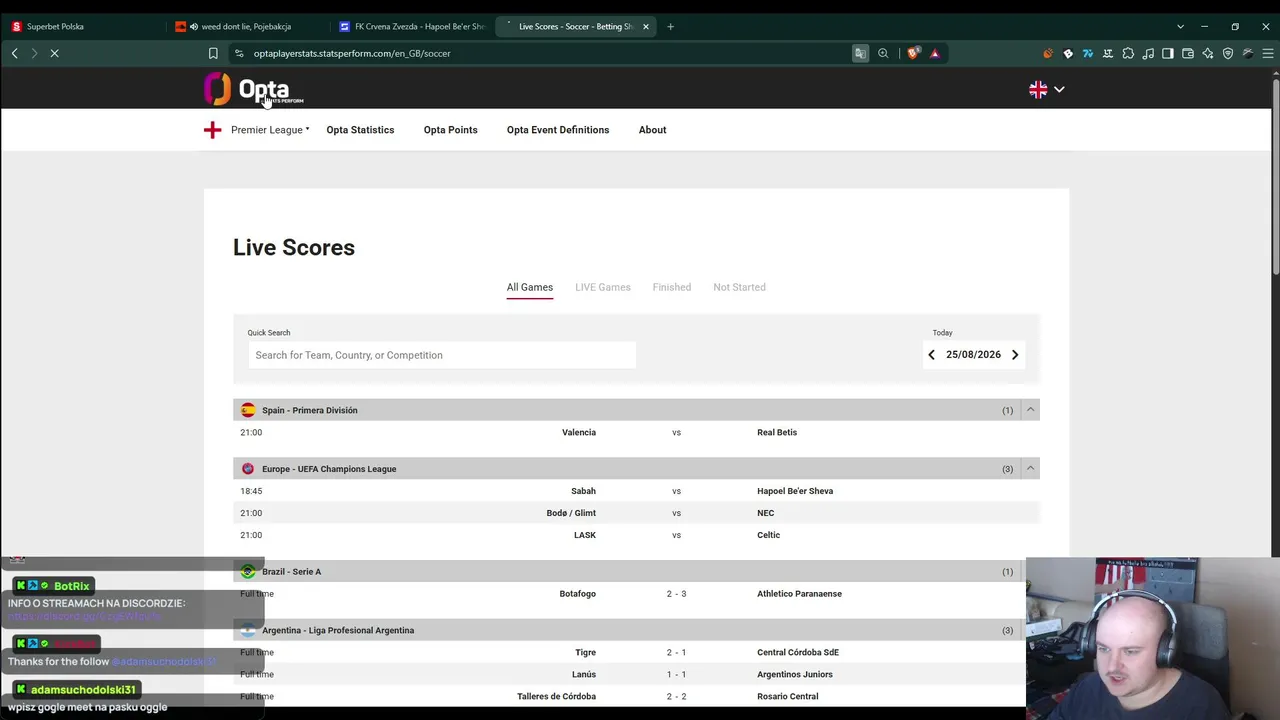Select the Finished filter tab

point(672,287)
